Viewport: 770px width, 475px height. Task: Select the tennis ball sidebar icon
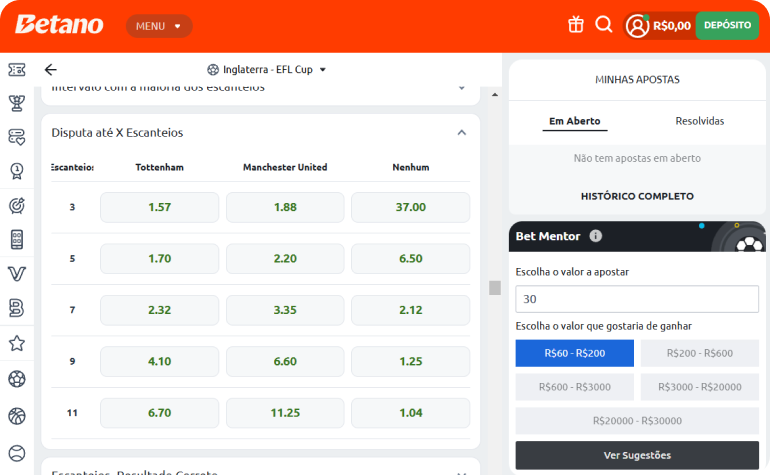[17, 453]
